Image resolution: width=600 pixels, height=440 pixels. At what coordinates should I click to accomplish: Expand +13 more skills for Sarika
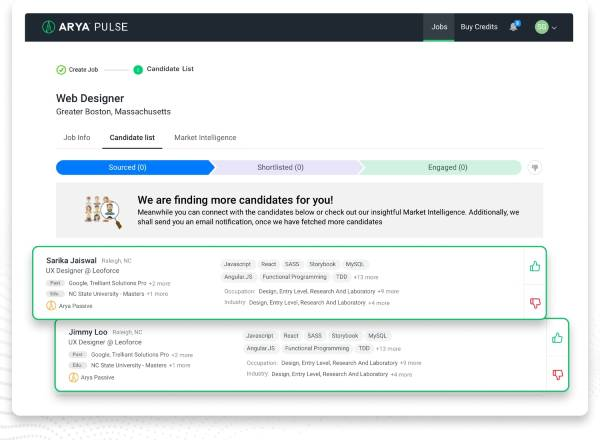tap(366, 277)
